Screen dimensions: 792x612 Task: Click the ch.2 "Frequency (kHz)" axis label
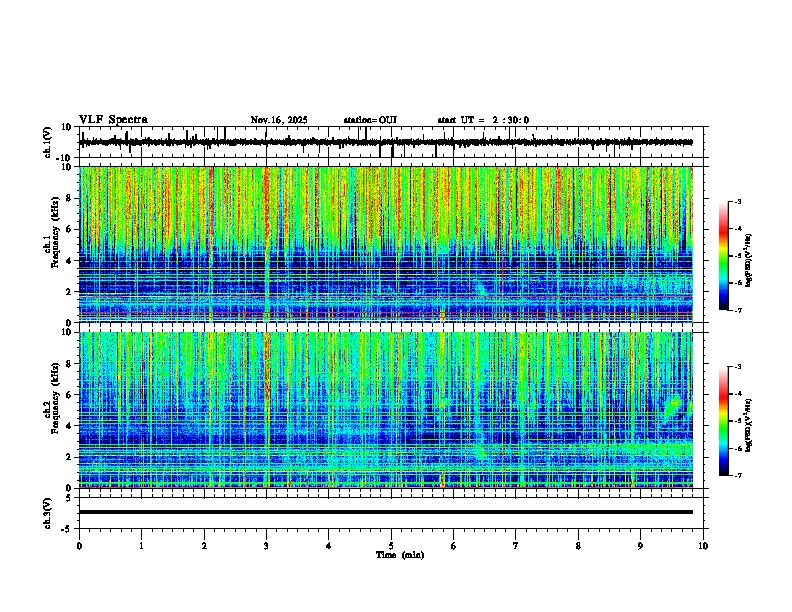point(55,398)
